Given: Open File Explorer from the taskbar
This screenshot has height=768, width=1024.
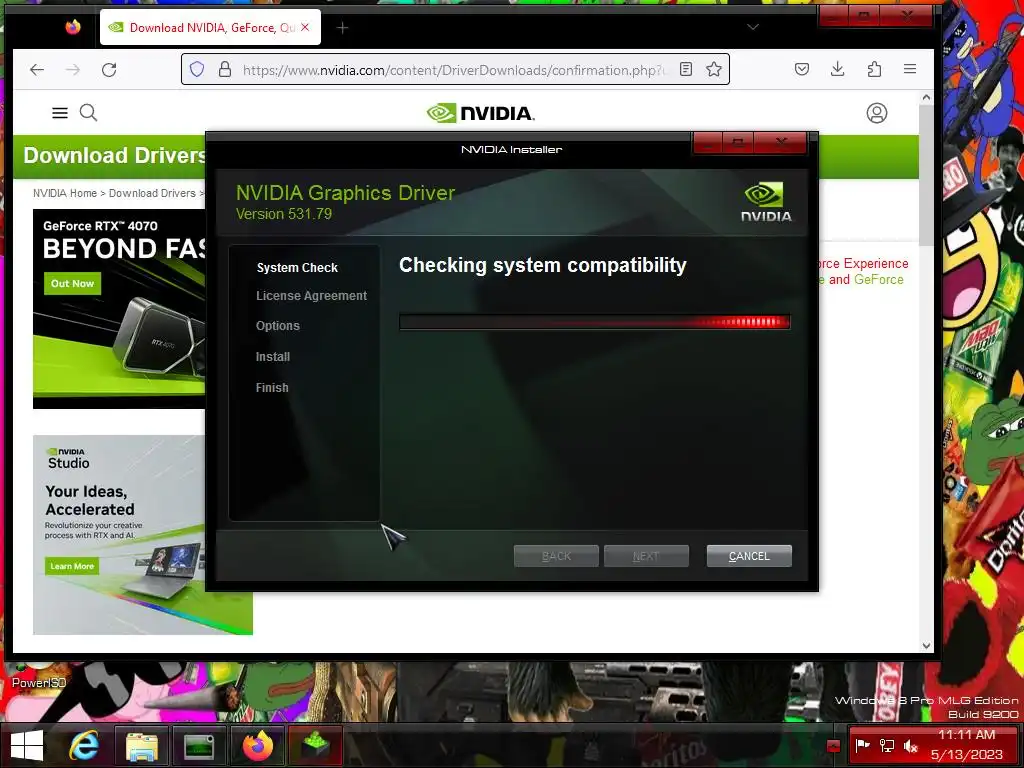Looking at the screenshot, I should click(x=142, y=745).
